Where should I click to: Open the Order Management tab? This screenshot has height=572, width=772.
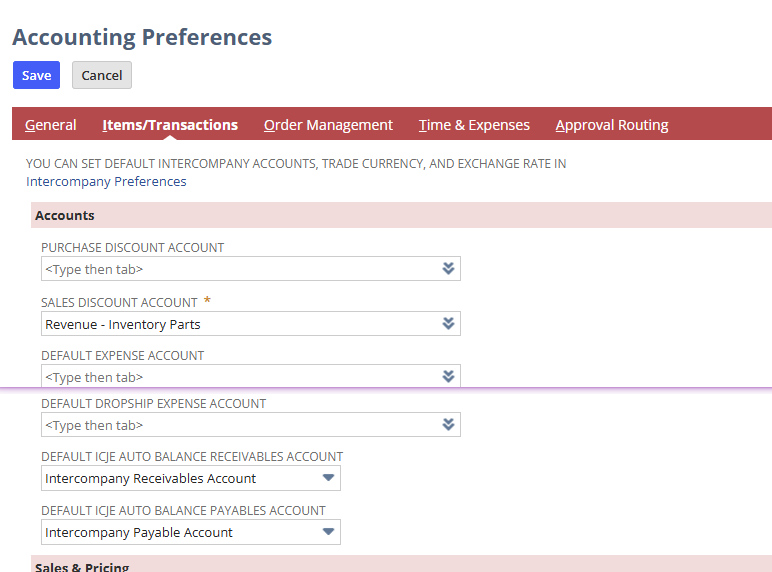coord(328,125)
